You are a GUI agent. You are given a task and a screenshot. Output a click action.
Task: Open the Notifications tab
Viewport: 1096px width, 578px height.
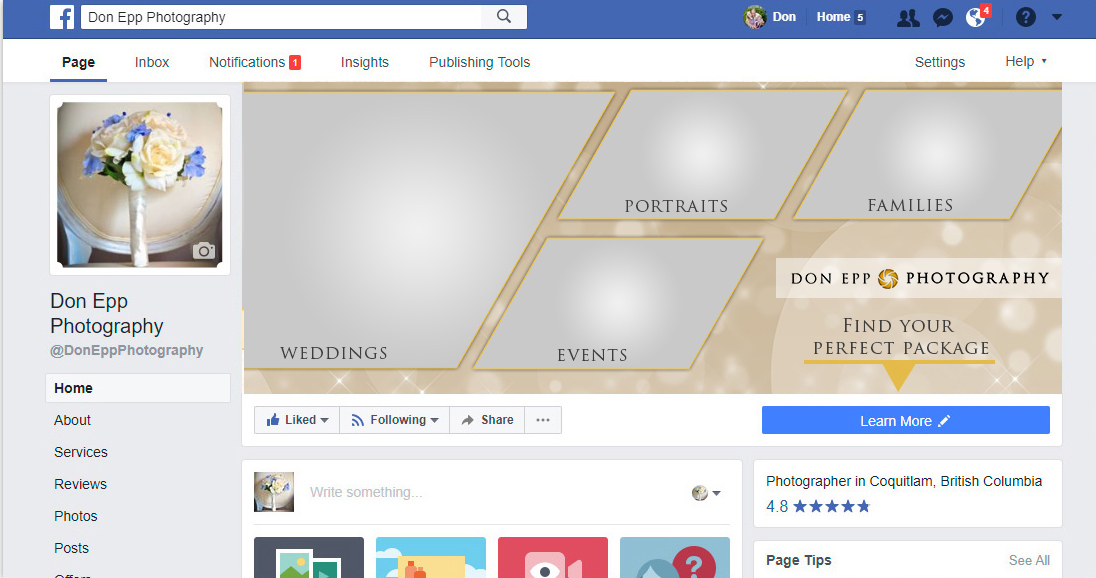pyautogui.click(x=254, y=62)
